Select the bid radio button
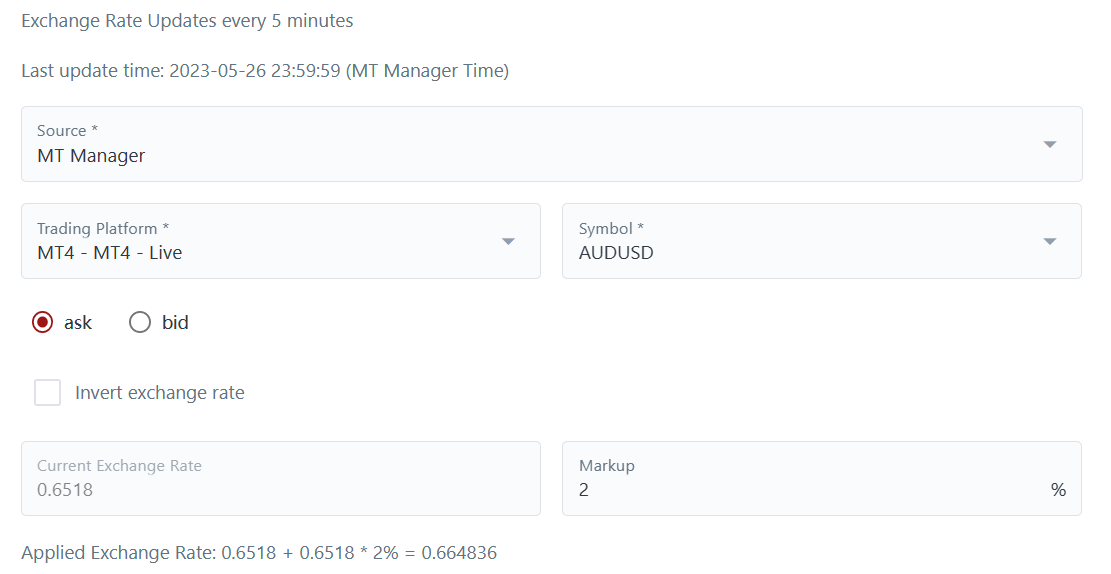Viewport: 1111px width, 574px height. (140, 322)
